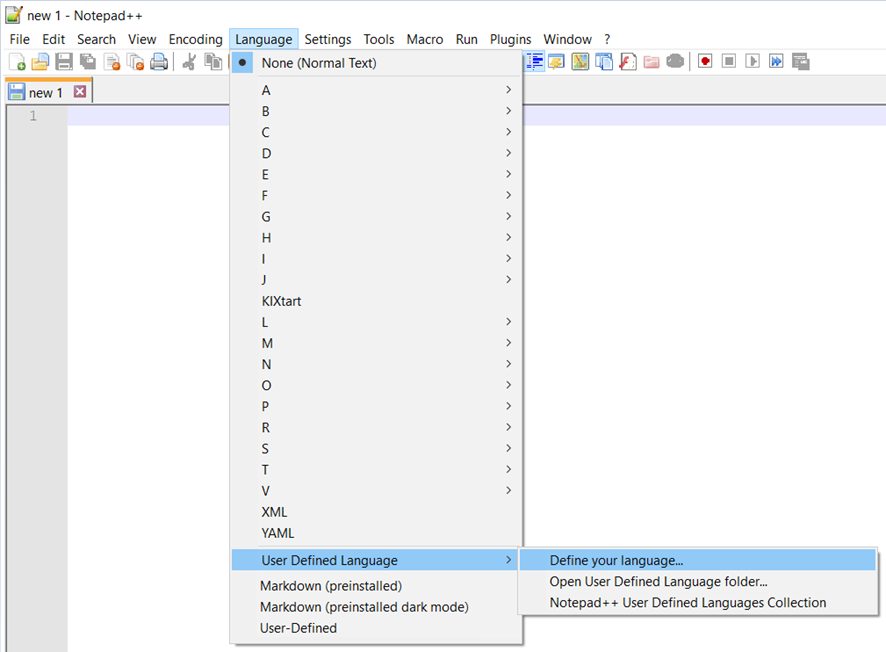Expand the A languages submenu
Viewport: 886px width, 652px height.
376,90
